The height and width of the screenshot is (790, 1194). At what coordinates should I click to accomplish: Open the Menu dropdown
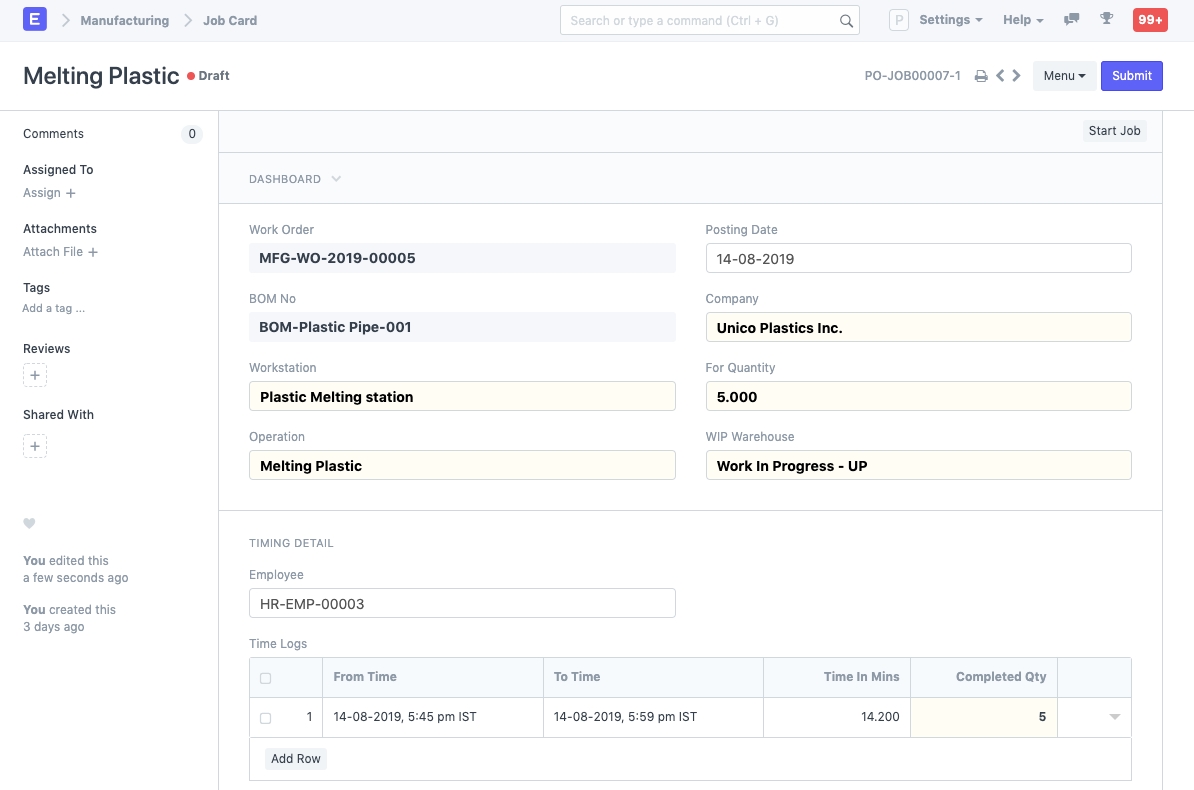click(x=1064, y=76)
